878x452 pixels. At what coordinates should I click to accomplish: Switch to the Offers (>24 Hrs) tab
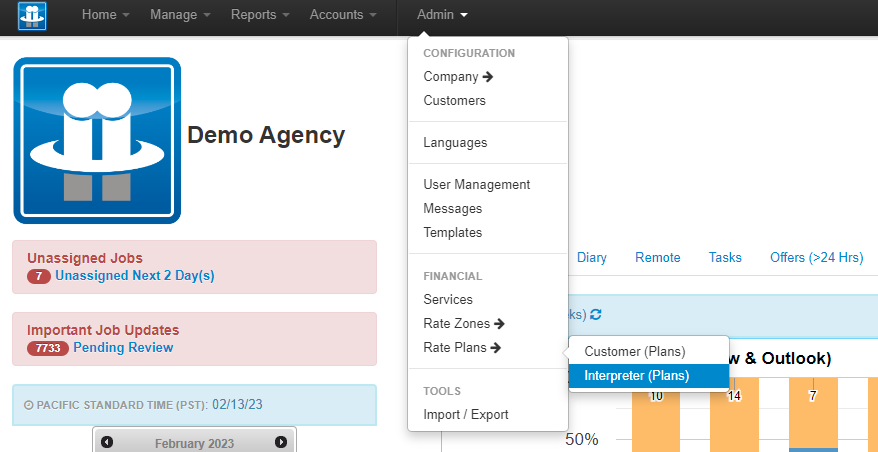[816, 258]
